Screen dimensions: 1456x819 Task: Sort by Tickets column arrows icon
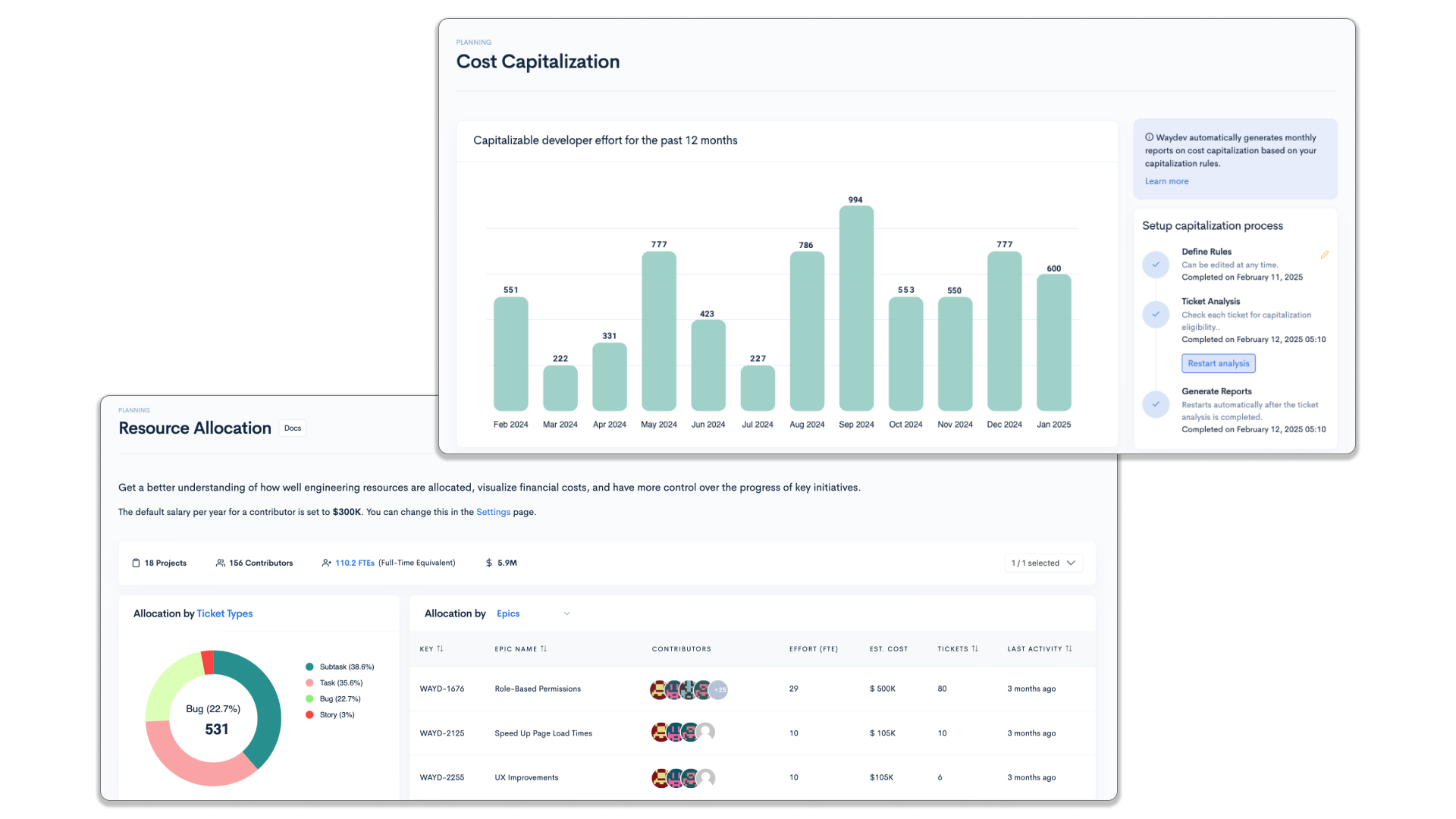click(x=975, y=649)
